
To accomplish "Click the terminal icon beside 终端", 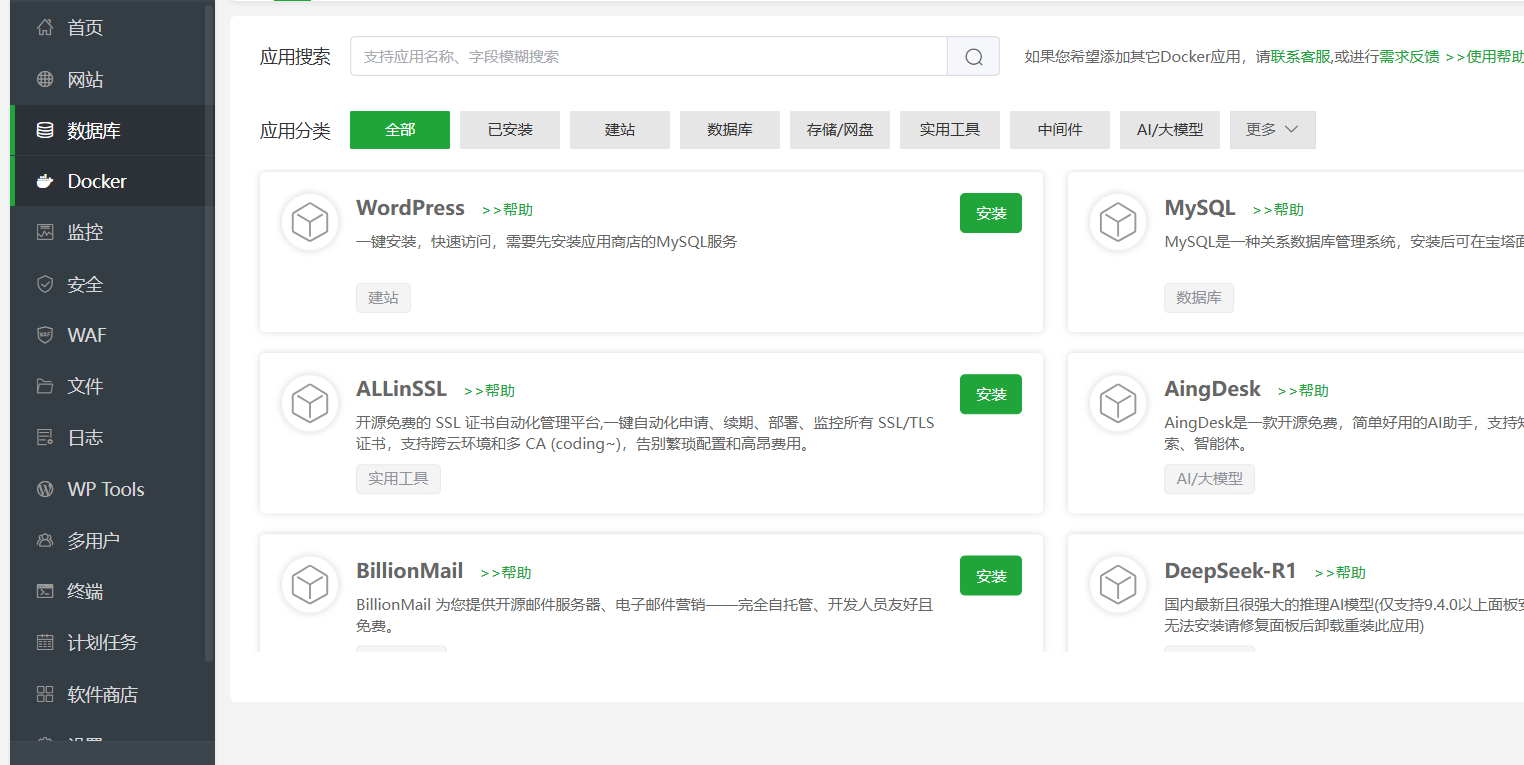I will (x=45, y=591).
